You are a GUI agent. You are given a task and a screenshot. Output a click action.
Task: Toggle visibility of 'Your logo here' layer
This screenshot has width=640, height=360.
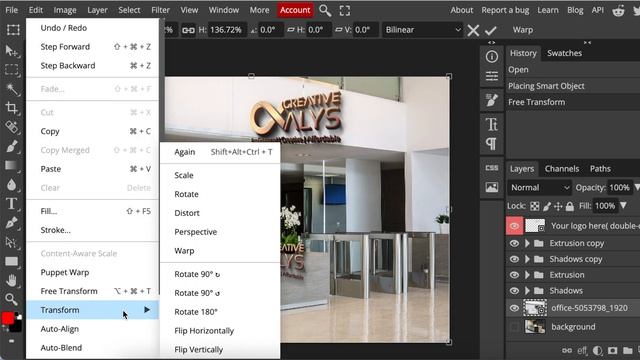coord(514,226)
